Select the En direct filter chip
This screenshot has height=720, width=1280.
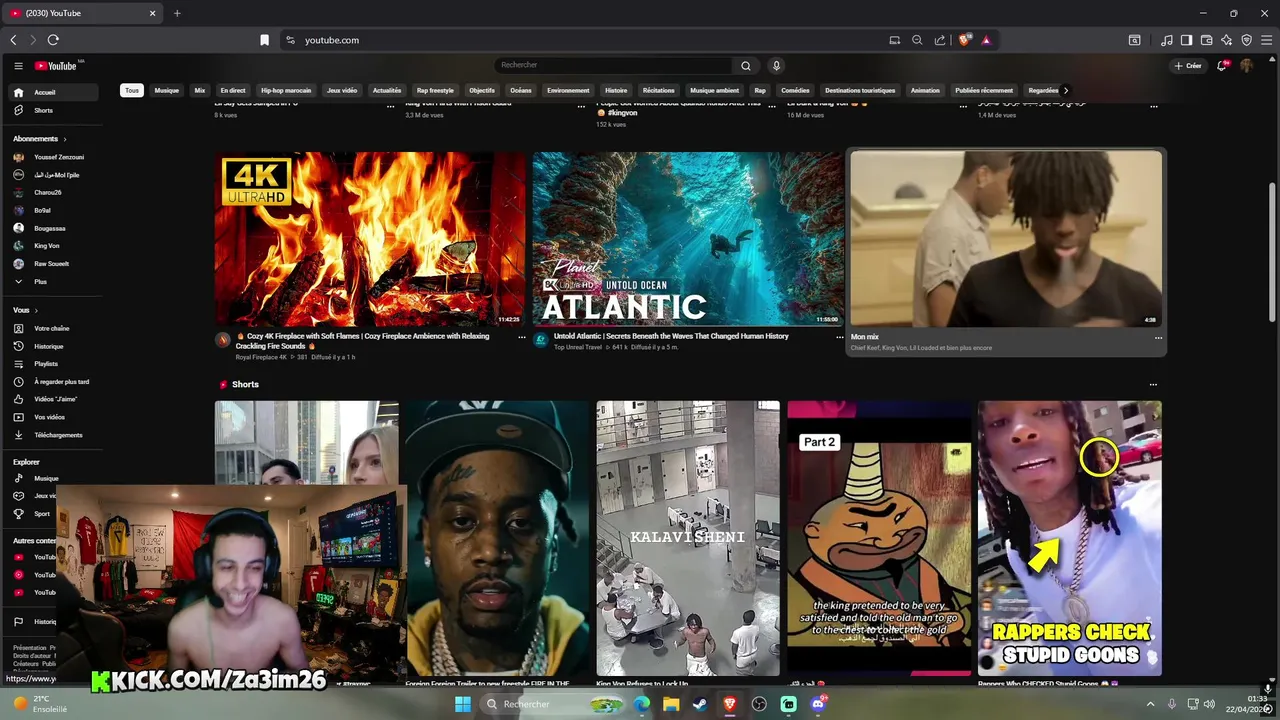point(233,90)
